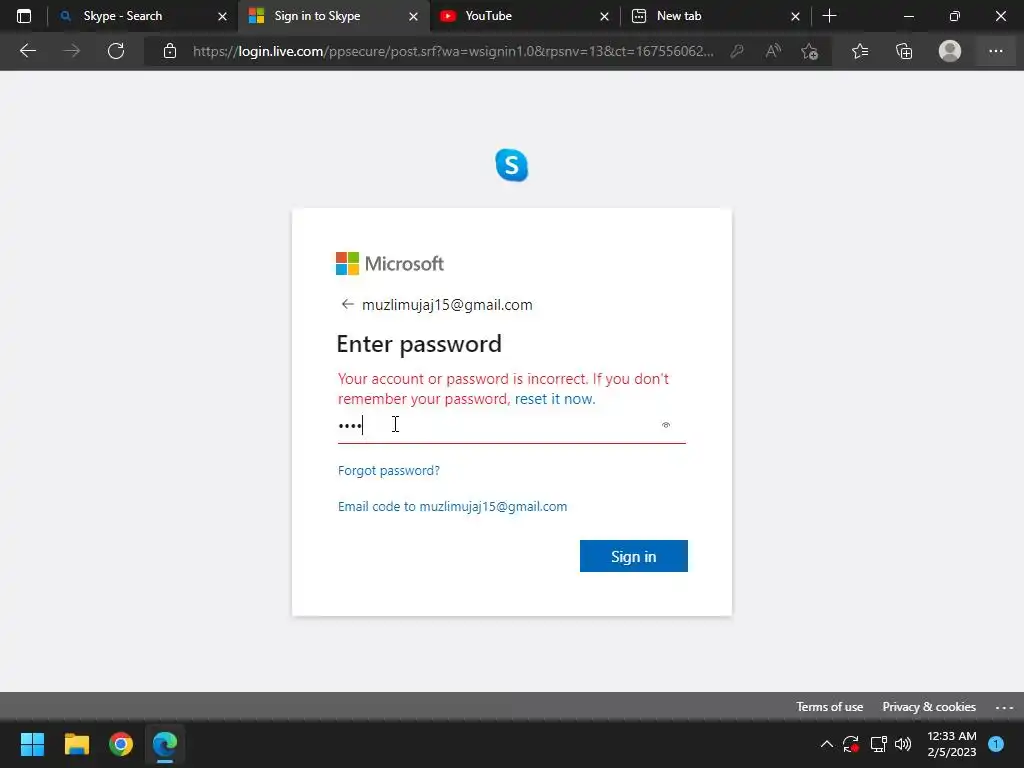View site information via lock icon
This screenshot has width=1024, height=768.
pyautogui.click(x=170, y=51)
